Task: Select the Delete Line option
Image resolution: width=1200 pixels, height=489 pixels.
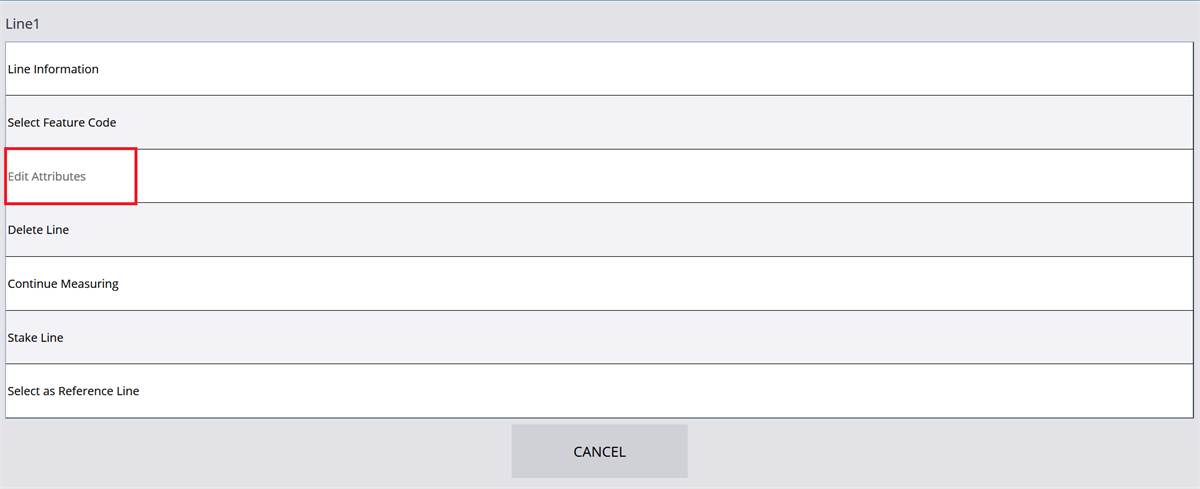Action: point(599,230)
